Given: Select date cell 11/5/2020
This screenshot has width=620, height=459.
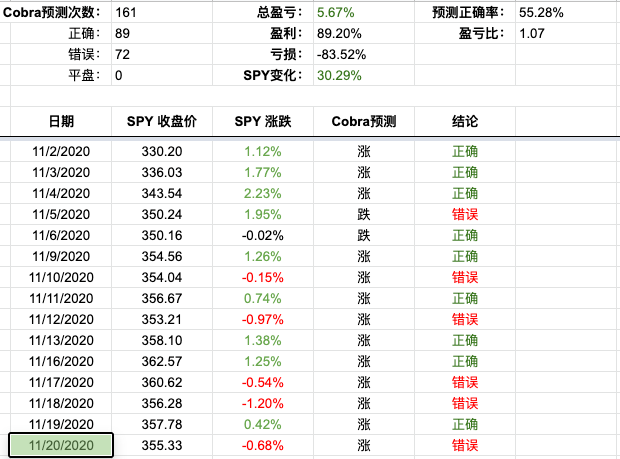Looking at the screenshot, I should coord(61,214).
